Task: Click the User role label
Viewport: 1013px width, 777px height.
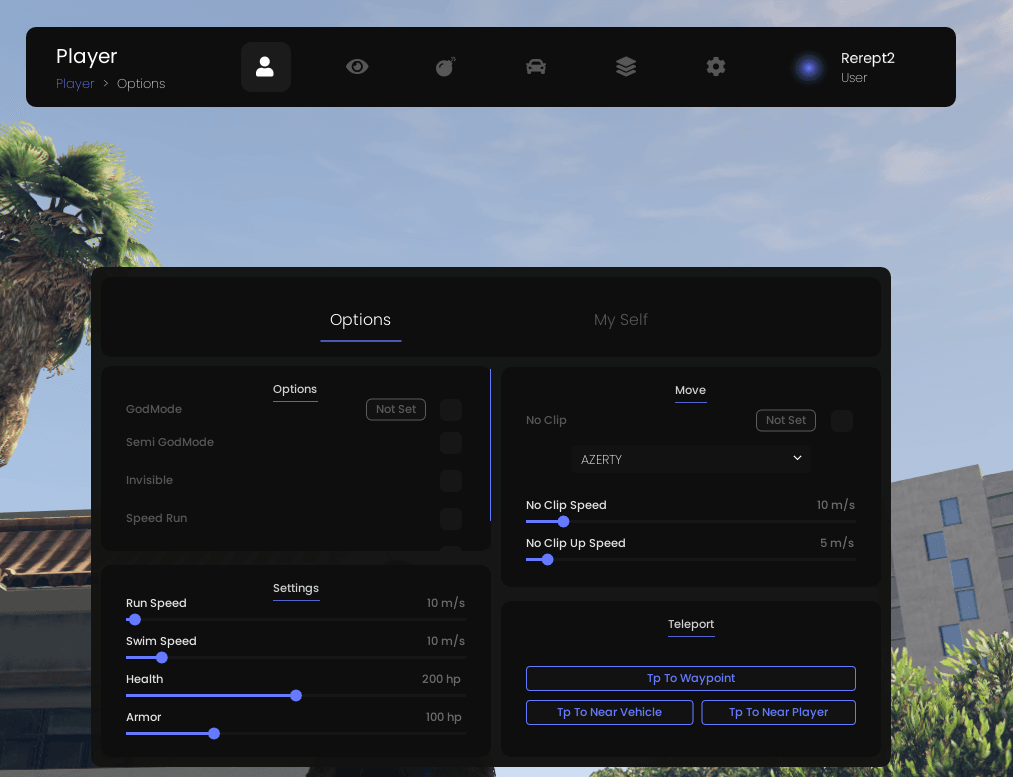Action: tap(853, 78)
